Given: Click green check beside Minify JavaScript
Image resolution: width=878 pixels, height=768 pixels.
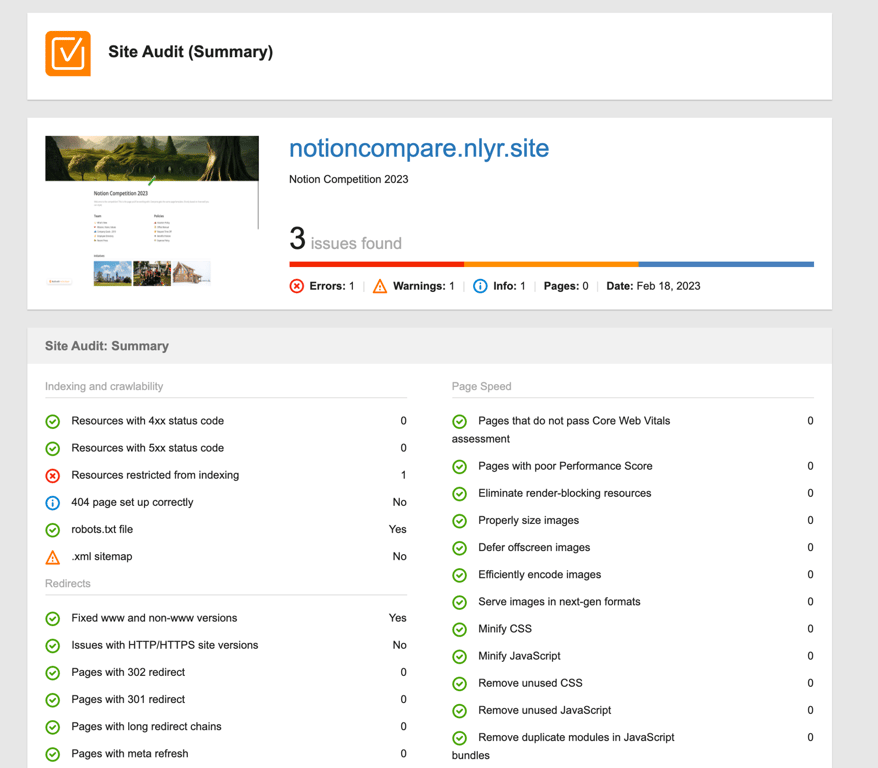Looking at the screenshot, I should coord(460,657).
